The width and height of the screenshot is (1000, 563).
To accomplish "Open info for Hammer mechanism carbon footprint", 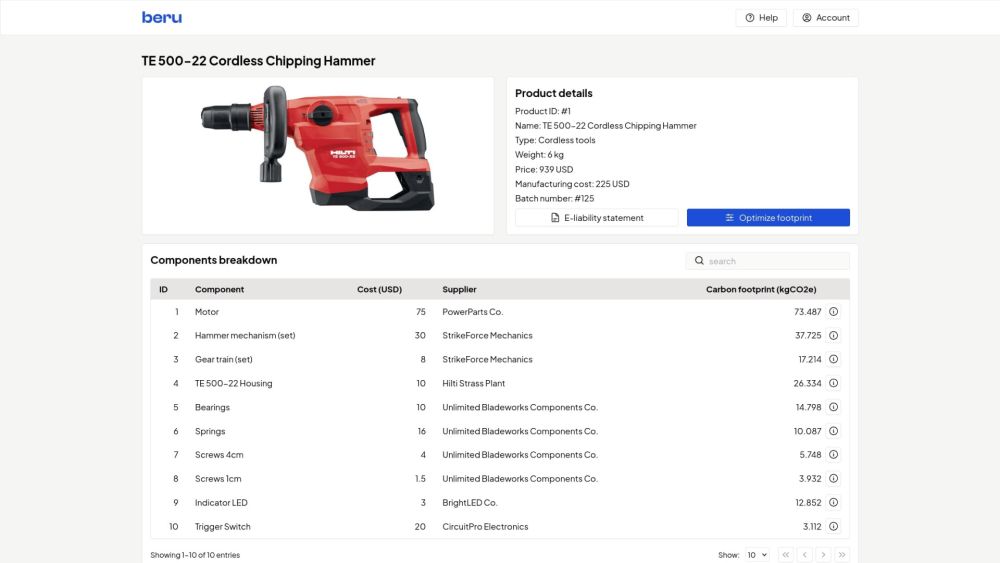I will coord(833,336).
